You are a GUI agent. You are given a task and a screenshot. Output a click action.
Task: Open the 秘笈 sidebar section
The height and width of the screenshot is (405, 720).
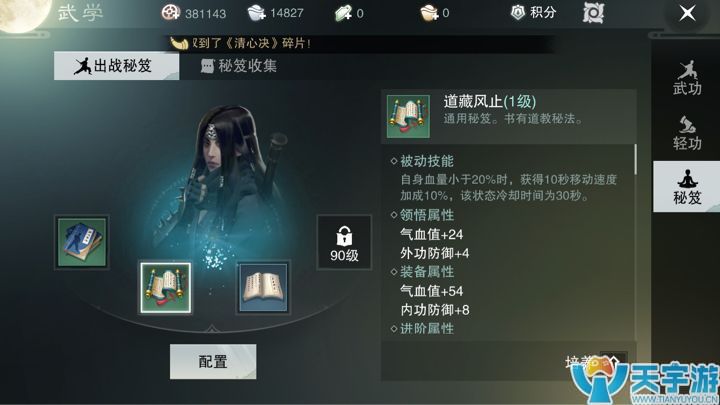click(686, 187)
